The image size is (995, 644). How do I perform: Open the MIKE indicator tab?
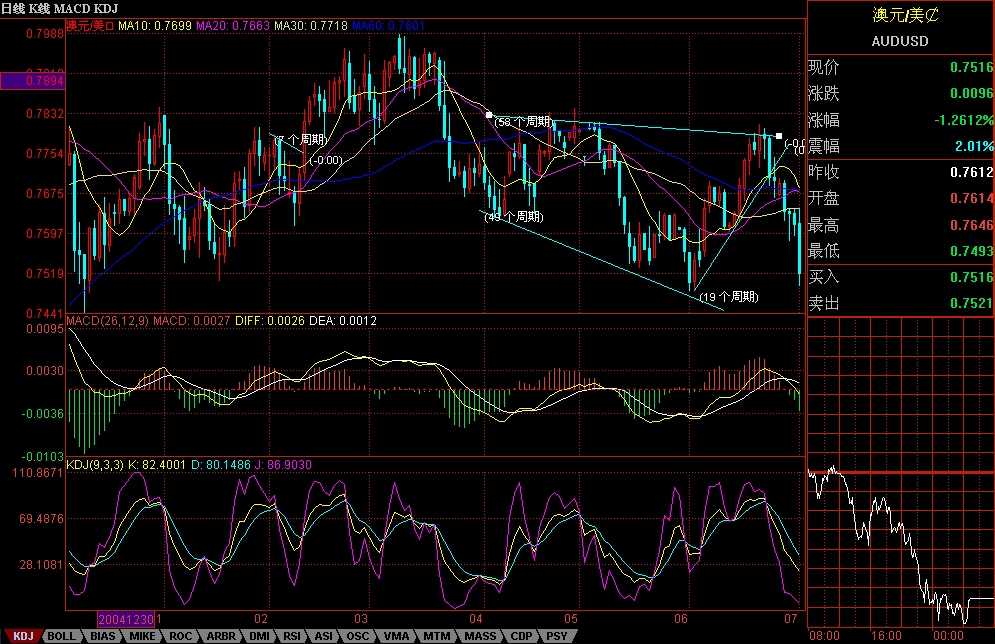[x=142, y=635]
